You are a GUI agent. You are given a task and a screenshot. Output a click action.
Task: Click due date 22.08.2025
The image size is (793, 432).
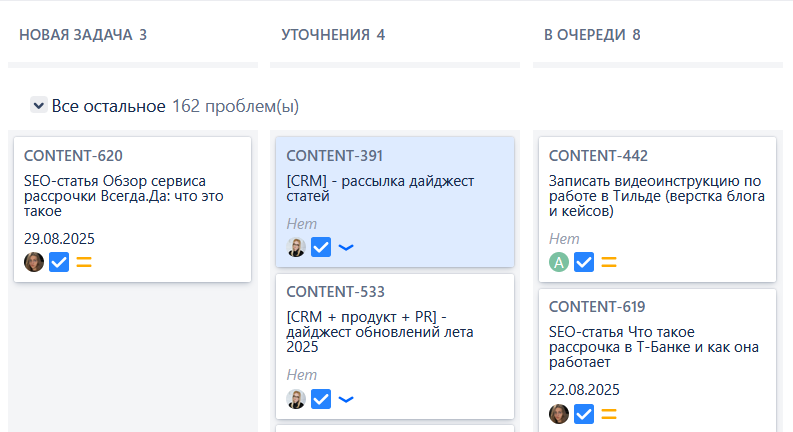(x=584, y=390)
